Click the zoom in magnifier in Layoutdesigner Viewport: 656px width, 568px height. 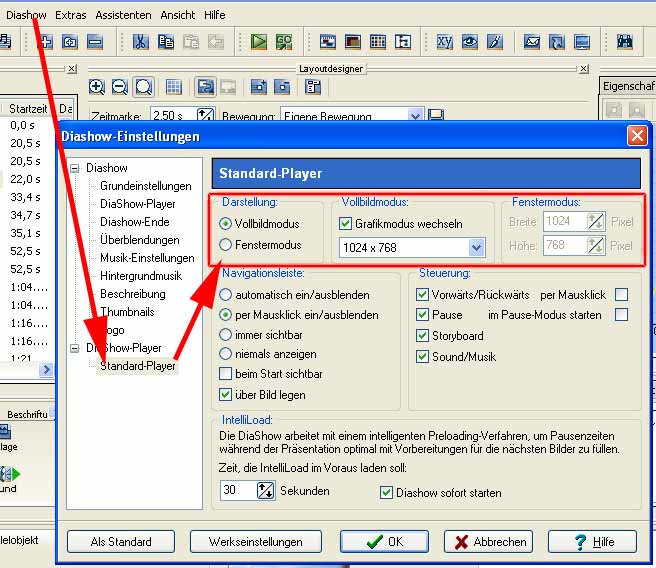coord(97,87)
